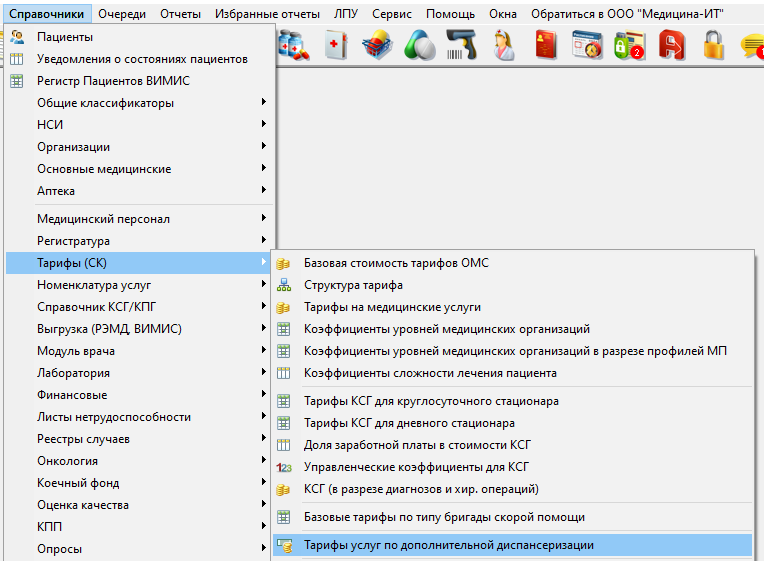Image resolution: width=764 pixels, height=561 pixels.
Task: Open the yellow padlock toolbar icon
Action: pos(713,45)
